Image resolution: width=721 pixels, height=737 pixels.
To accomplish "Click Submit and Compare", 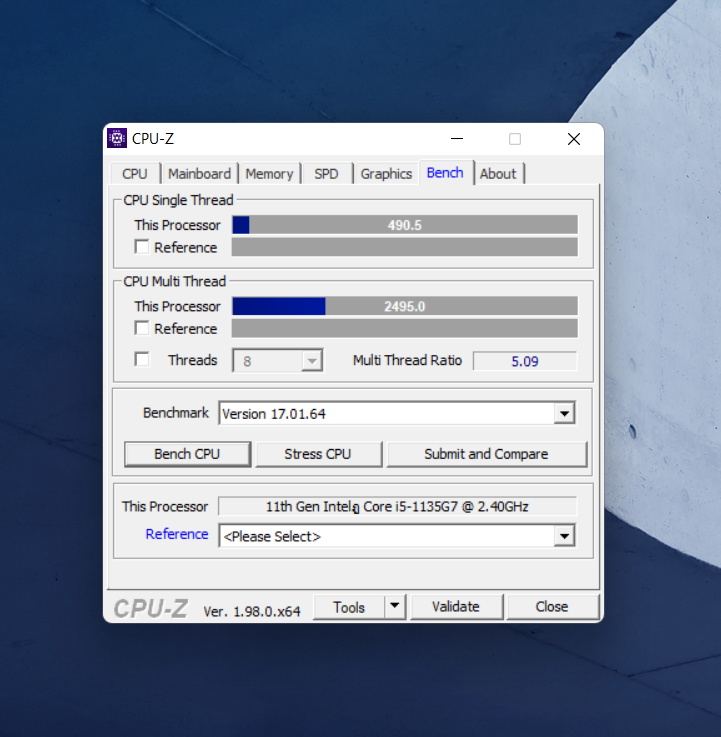I will pyautogui.click(x=486, y=454).
